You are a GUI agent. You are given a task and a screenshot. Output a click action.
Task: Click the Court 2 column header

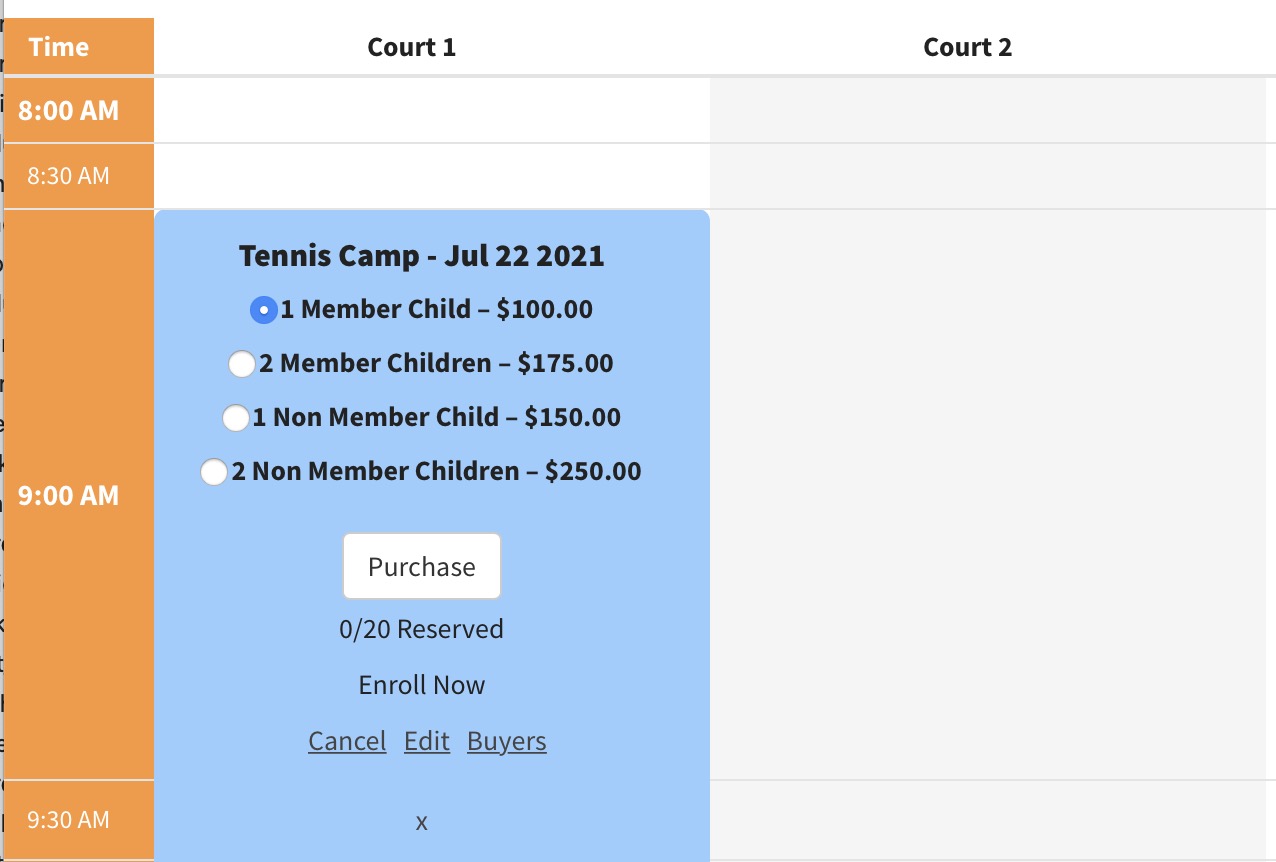(967, 47)
